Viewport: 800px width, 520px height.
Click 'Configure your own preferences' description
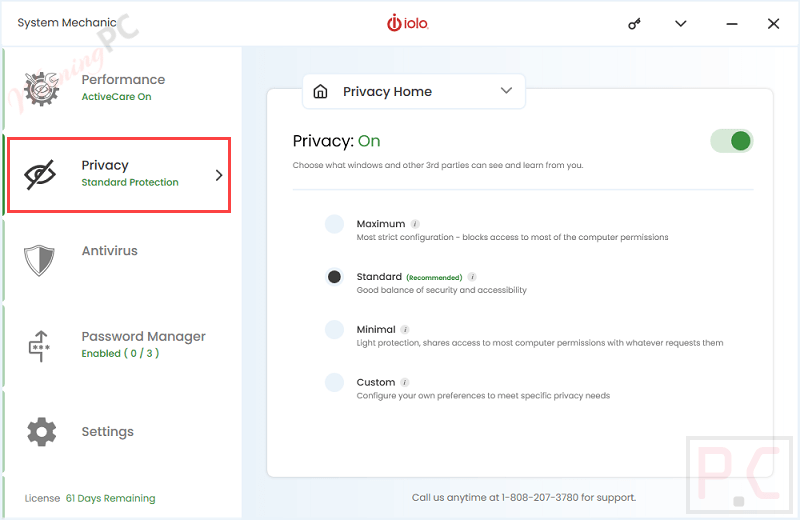(x=483, y=395)
